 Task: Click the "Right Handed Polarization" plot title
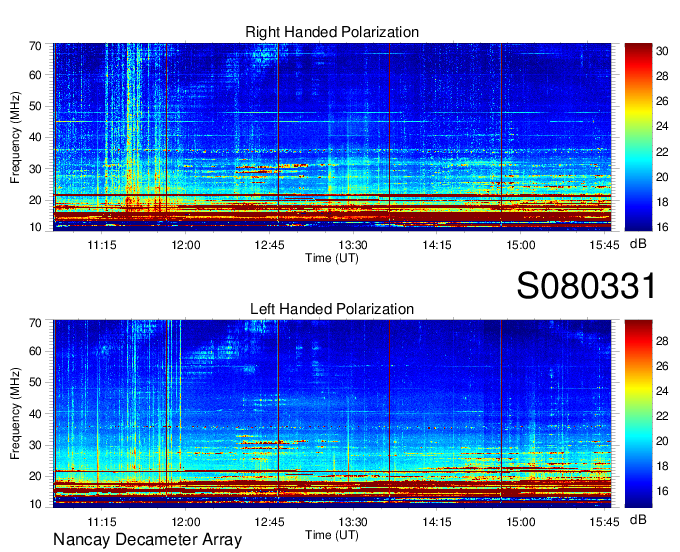[x=332, y=32]
